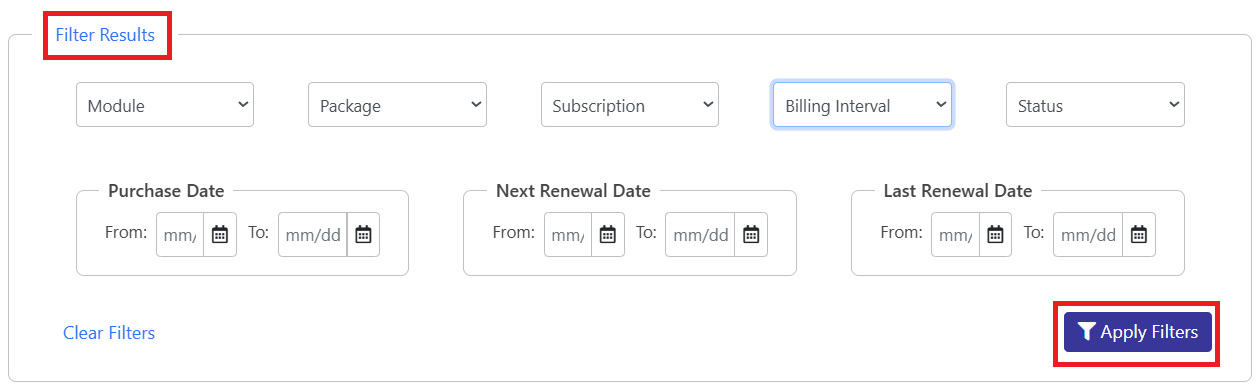Image resolution: width=1257 pixels, height=387 pixels.
Task: Expand the Package dropdown
Action: (397, 105)
